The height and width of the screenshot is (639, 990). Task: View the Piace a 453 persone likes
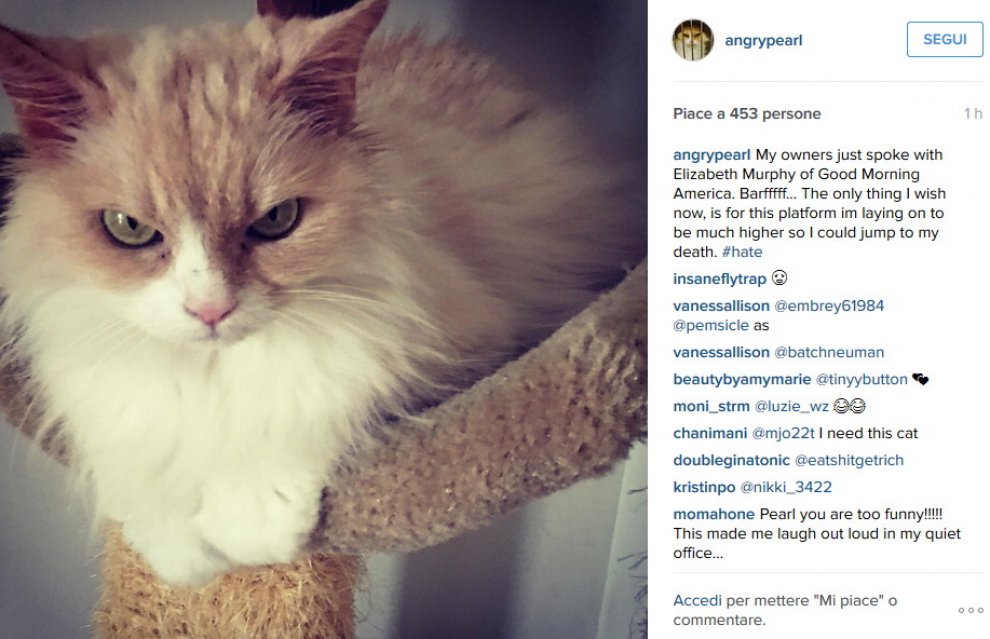747,114
